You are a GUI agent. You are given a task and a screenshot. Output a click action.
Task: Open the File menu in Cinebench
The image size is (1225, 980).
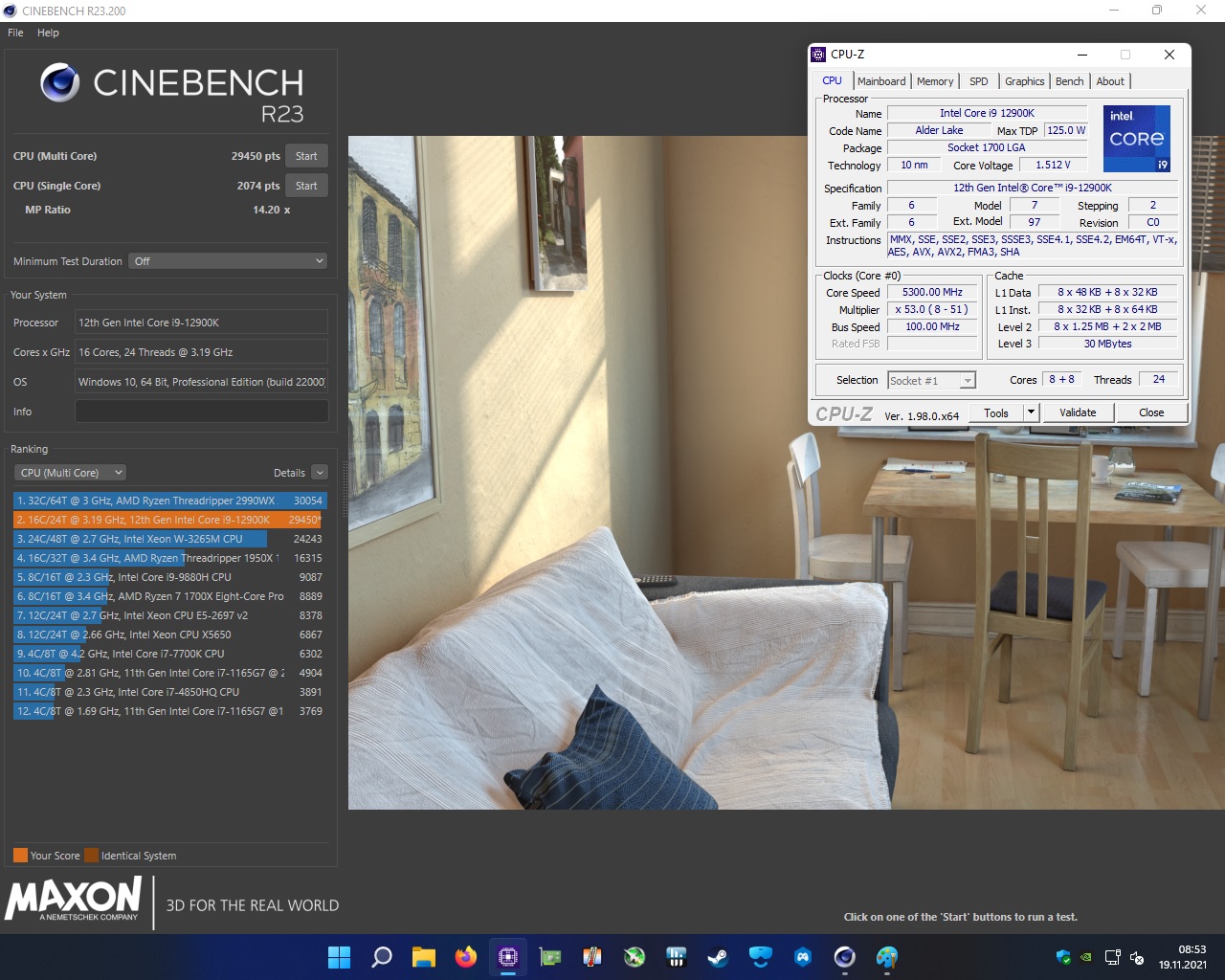pos(15,33)
